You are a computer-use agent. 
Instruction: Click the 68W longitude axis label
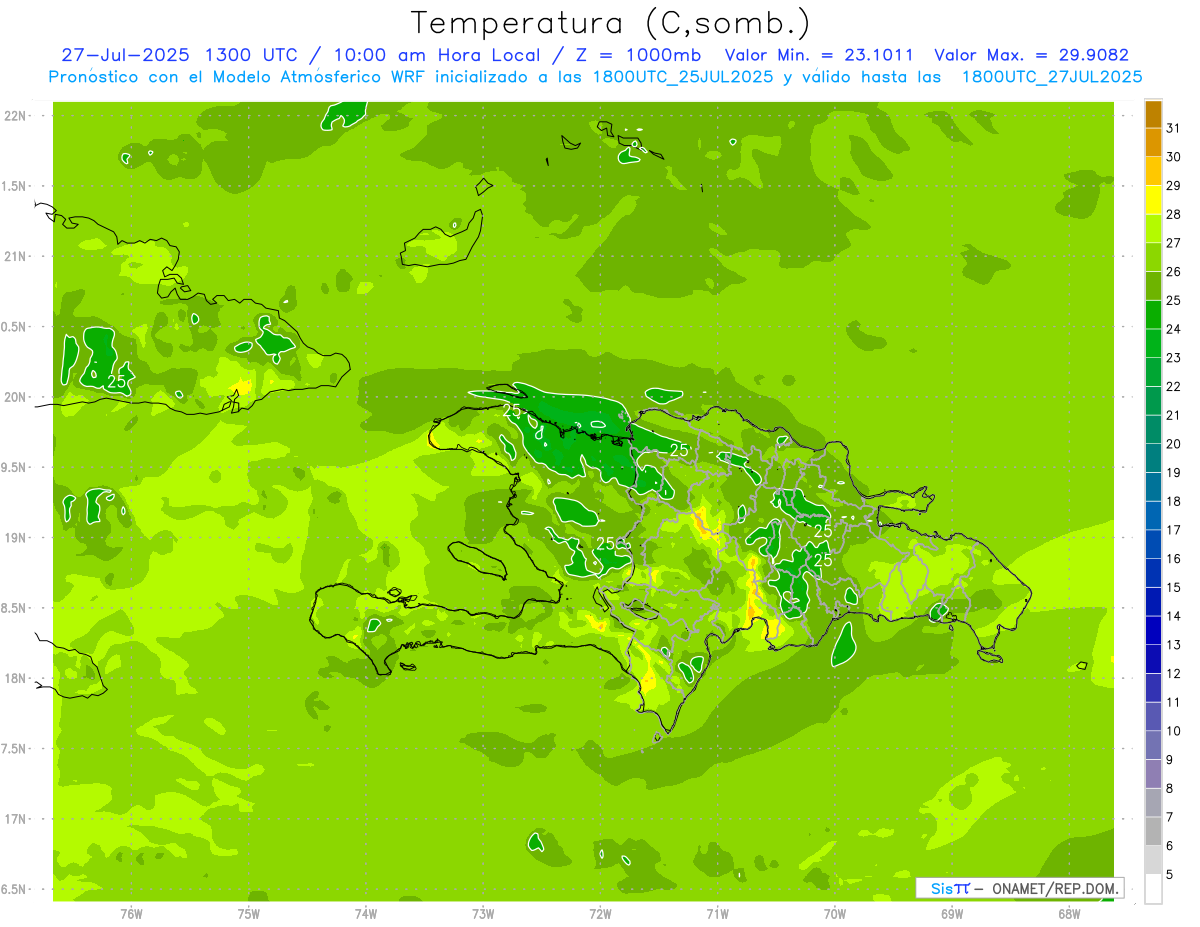(1069, 914)
